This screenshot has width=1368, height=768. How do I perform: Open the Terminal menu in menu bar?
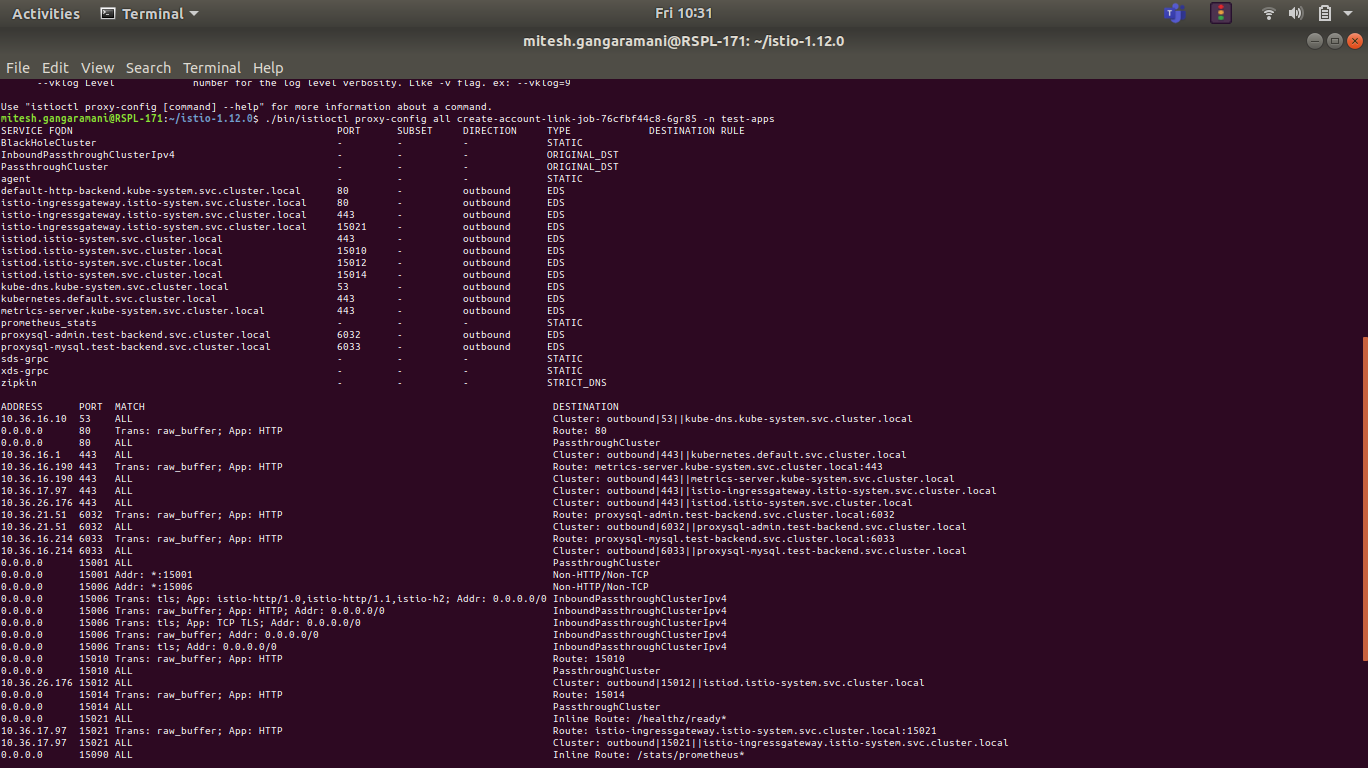click(x=212, y=68)
